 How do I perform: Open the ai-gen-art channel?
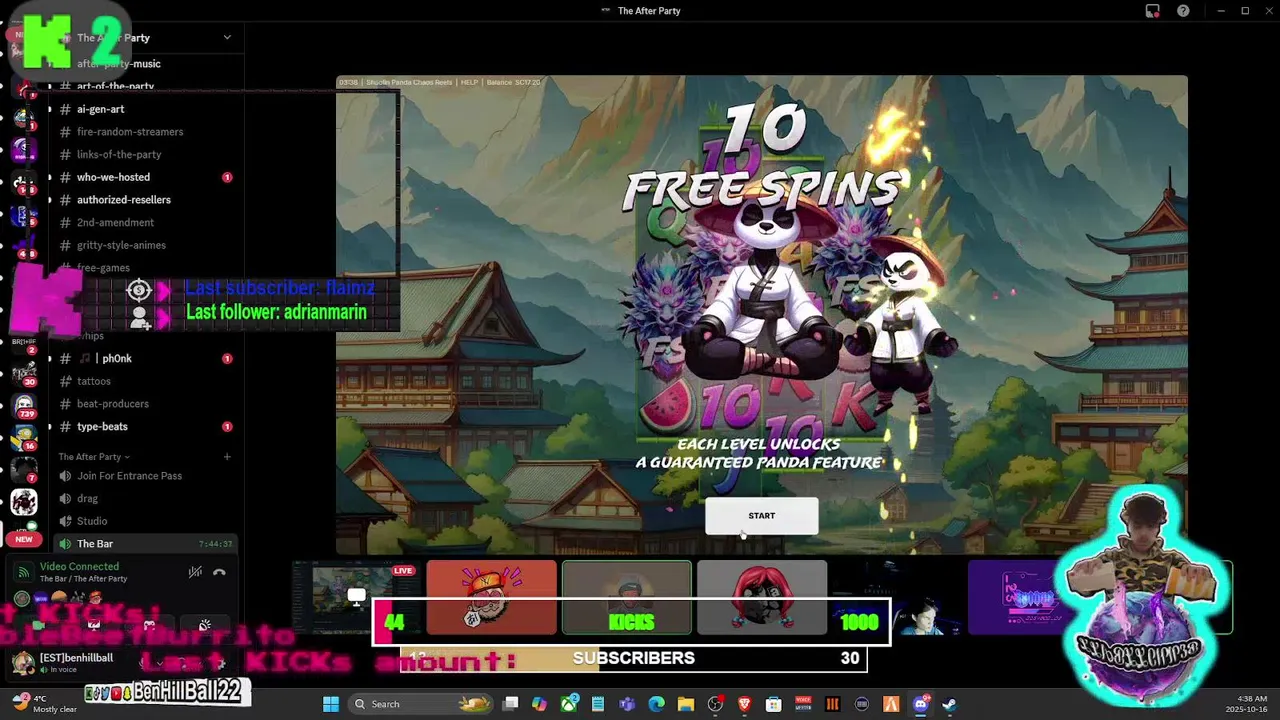100,109
